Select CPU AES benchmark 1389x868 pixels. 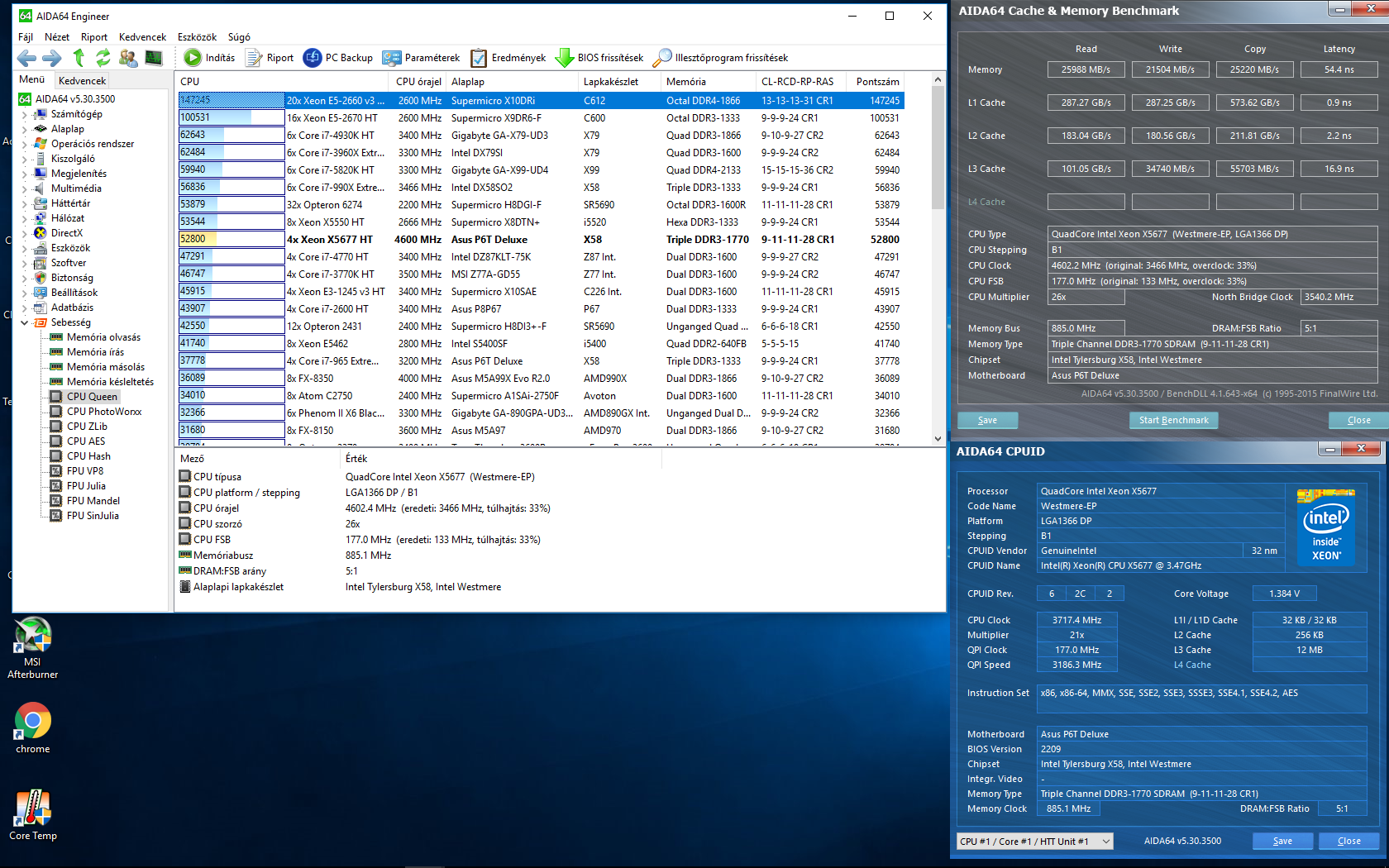85,441
